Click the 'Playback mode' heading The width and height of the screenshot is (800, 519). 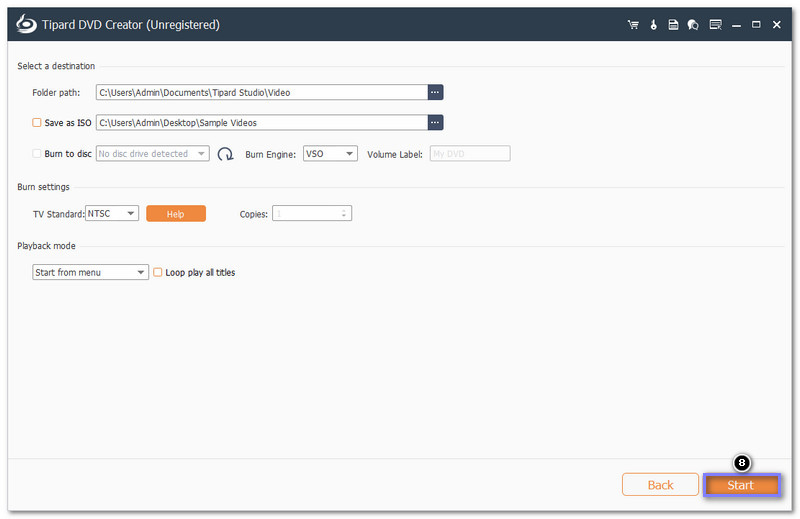tap(46, 245)
